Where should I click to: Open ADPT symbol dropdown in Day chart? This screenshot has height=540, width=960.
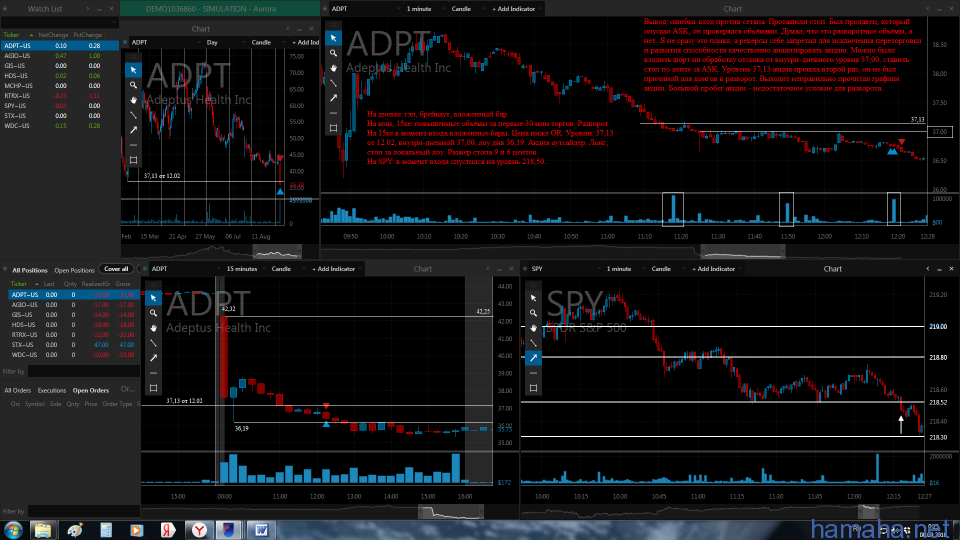166,42
